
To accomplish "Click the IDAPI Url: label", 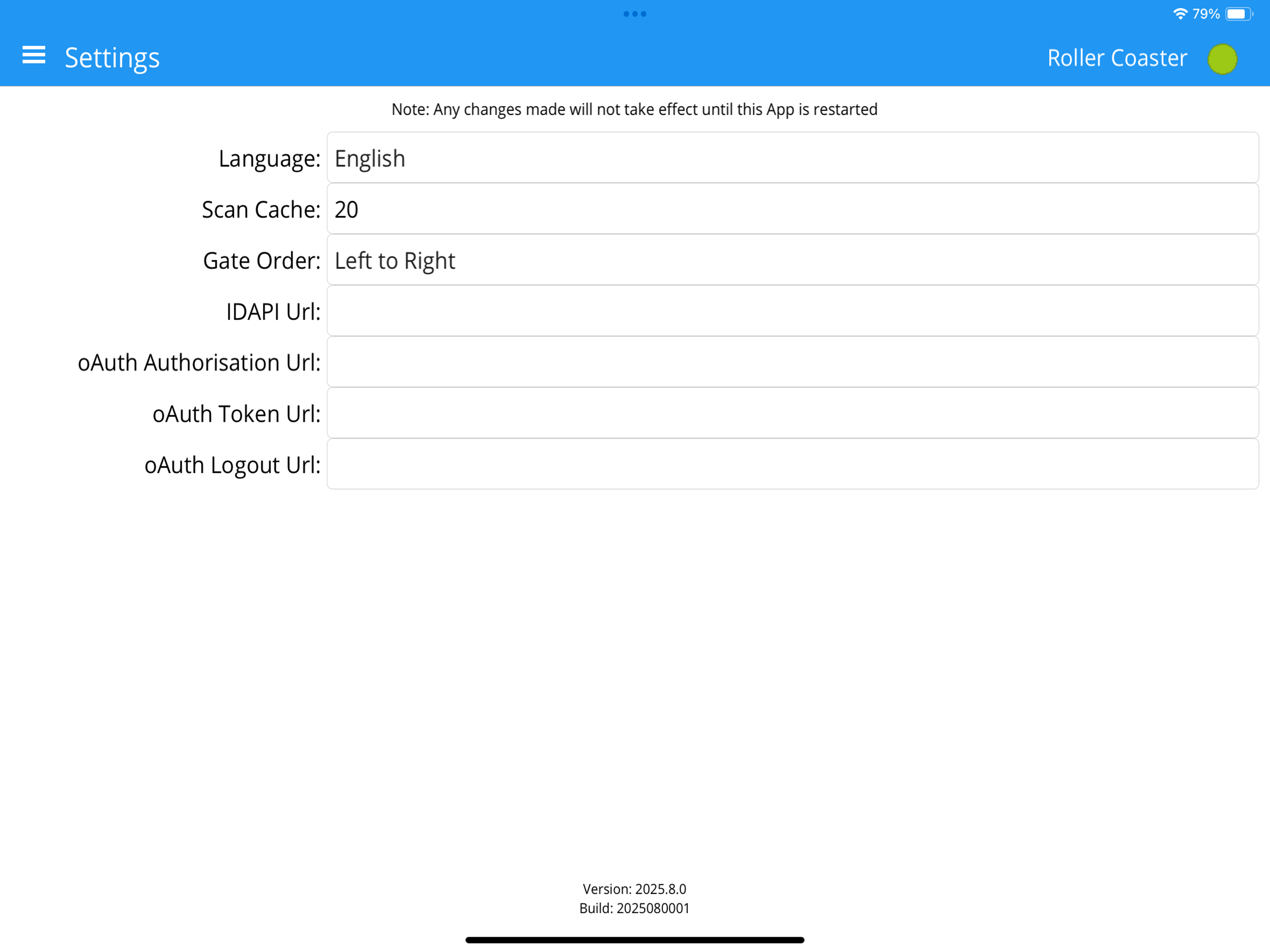I will pos(273,312).
